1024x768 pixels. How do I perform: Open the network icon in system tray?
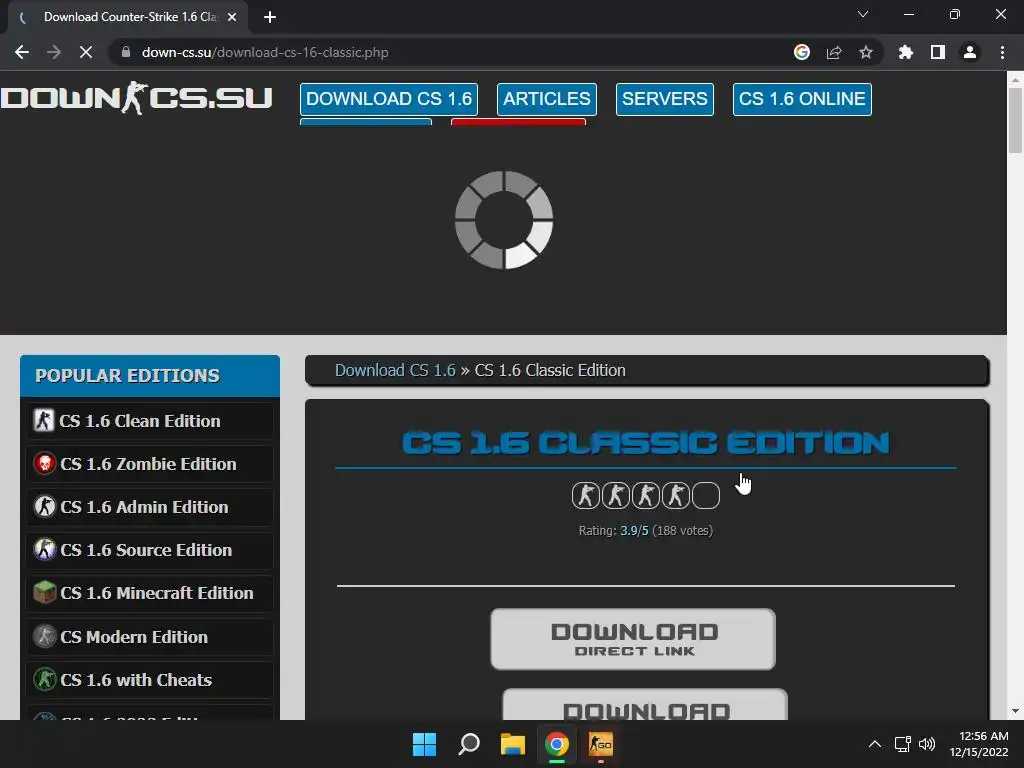click(x=903, y=744)
